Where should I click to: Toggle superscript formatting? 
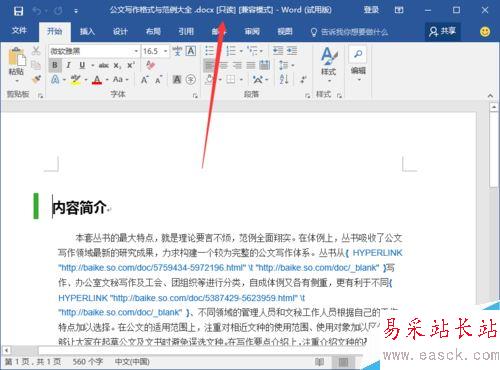click(x=131, y=65)
